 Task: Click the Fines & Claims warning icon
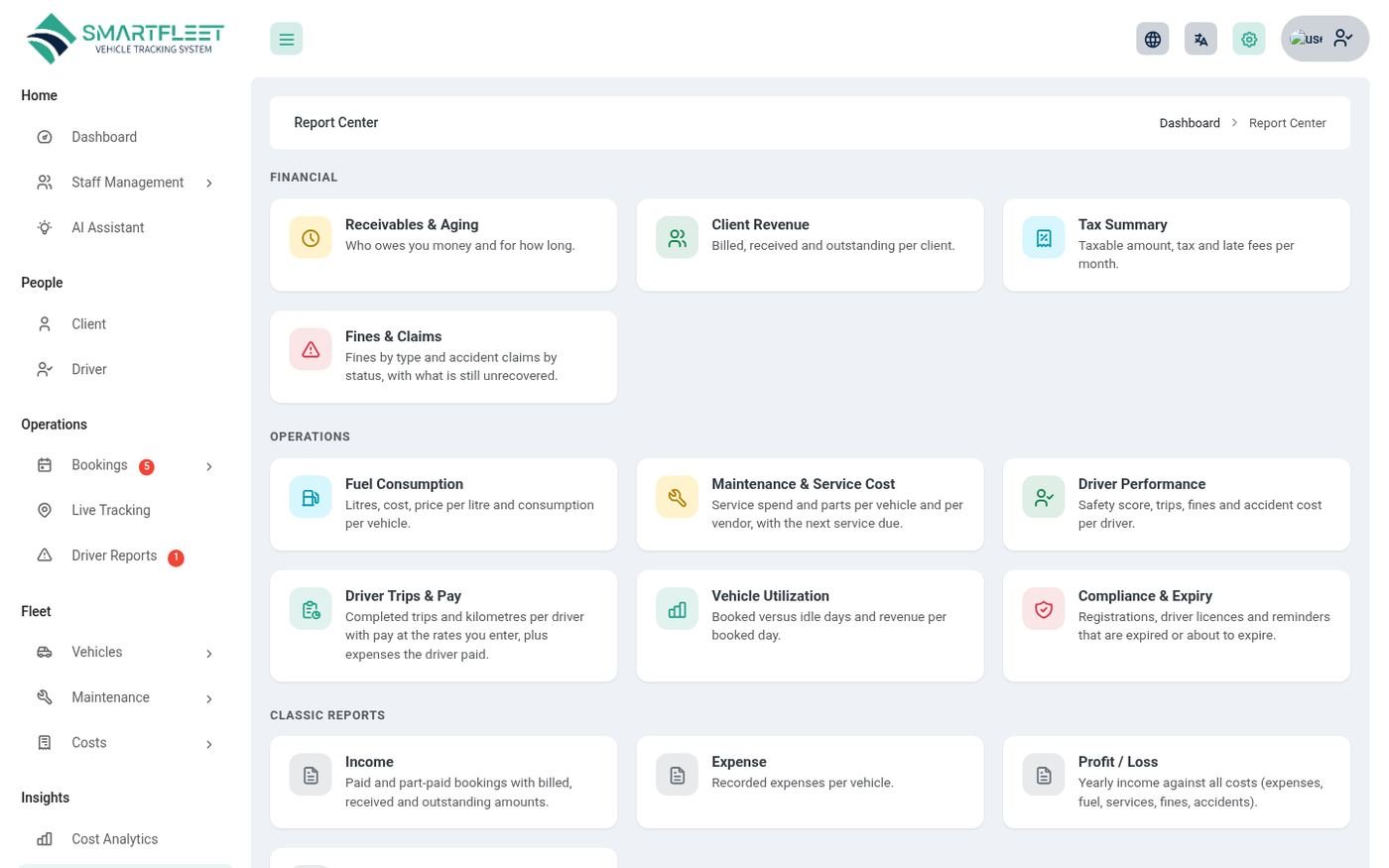tap(311, 350)
